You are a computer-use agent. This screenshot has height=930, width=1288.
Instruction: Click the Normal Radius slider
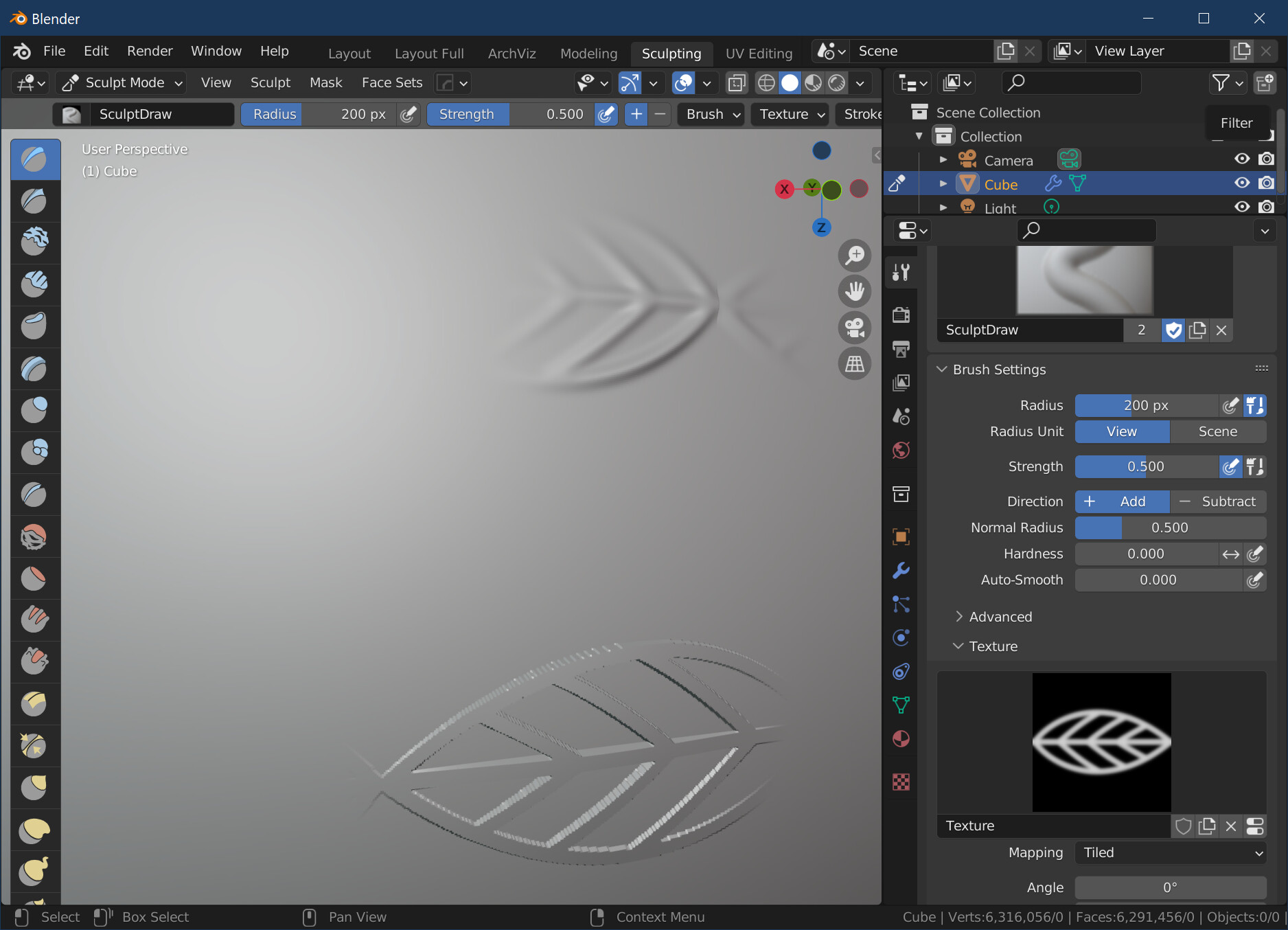pos(1171,528)
